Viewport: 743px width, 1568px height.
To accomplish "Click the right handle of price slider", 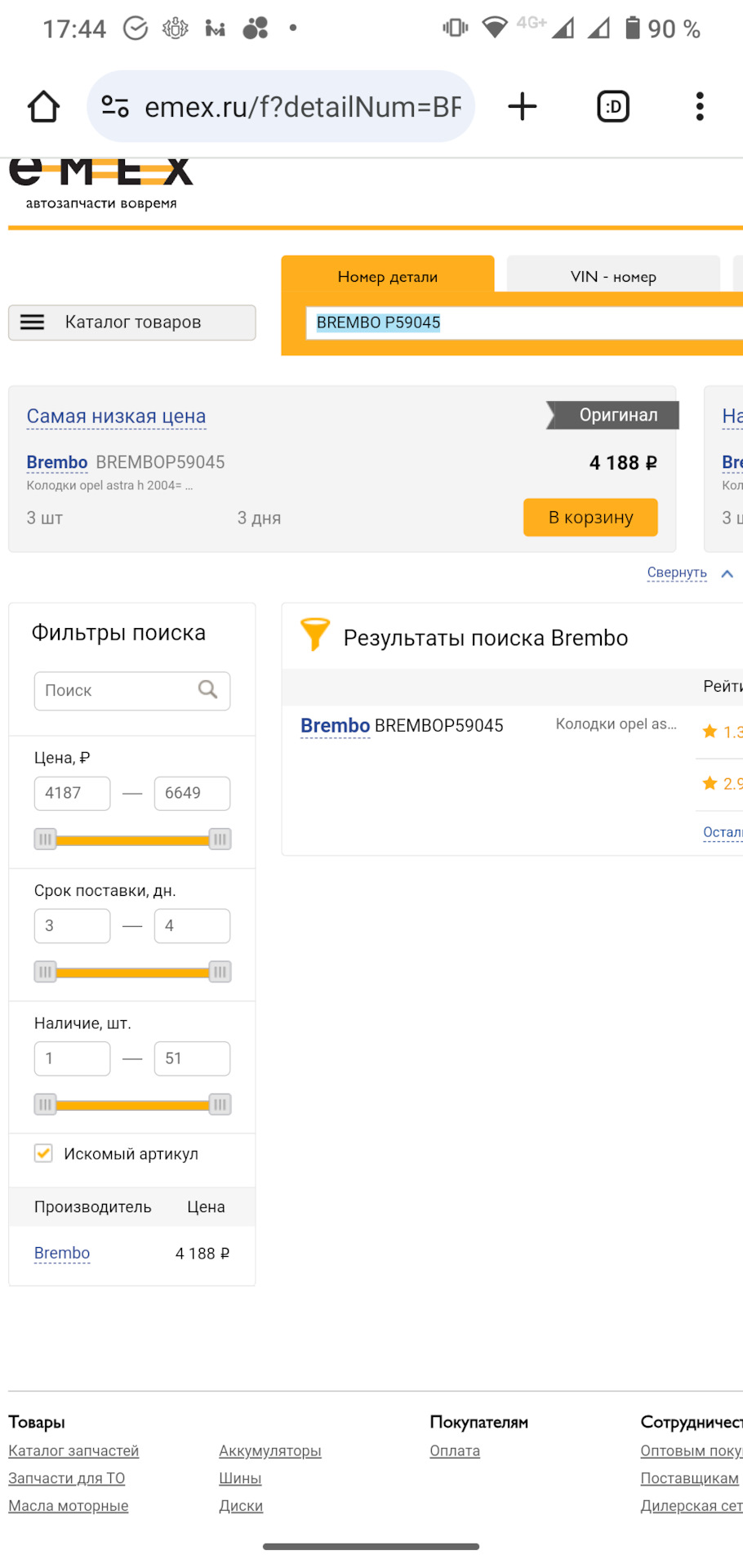I will (x=220, y=840).
